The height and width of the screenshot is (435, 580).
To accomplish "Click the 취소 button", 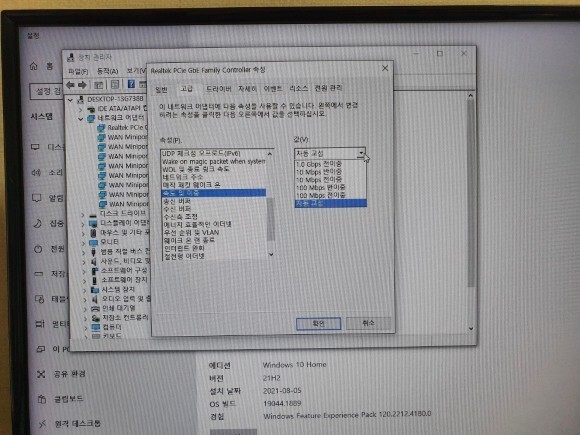I will click(368, 323).
